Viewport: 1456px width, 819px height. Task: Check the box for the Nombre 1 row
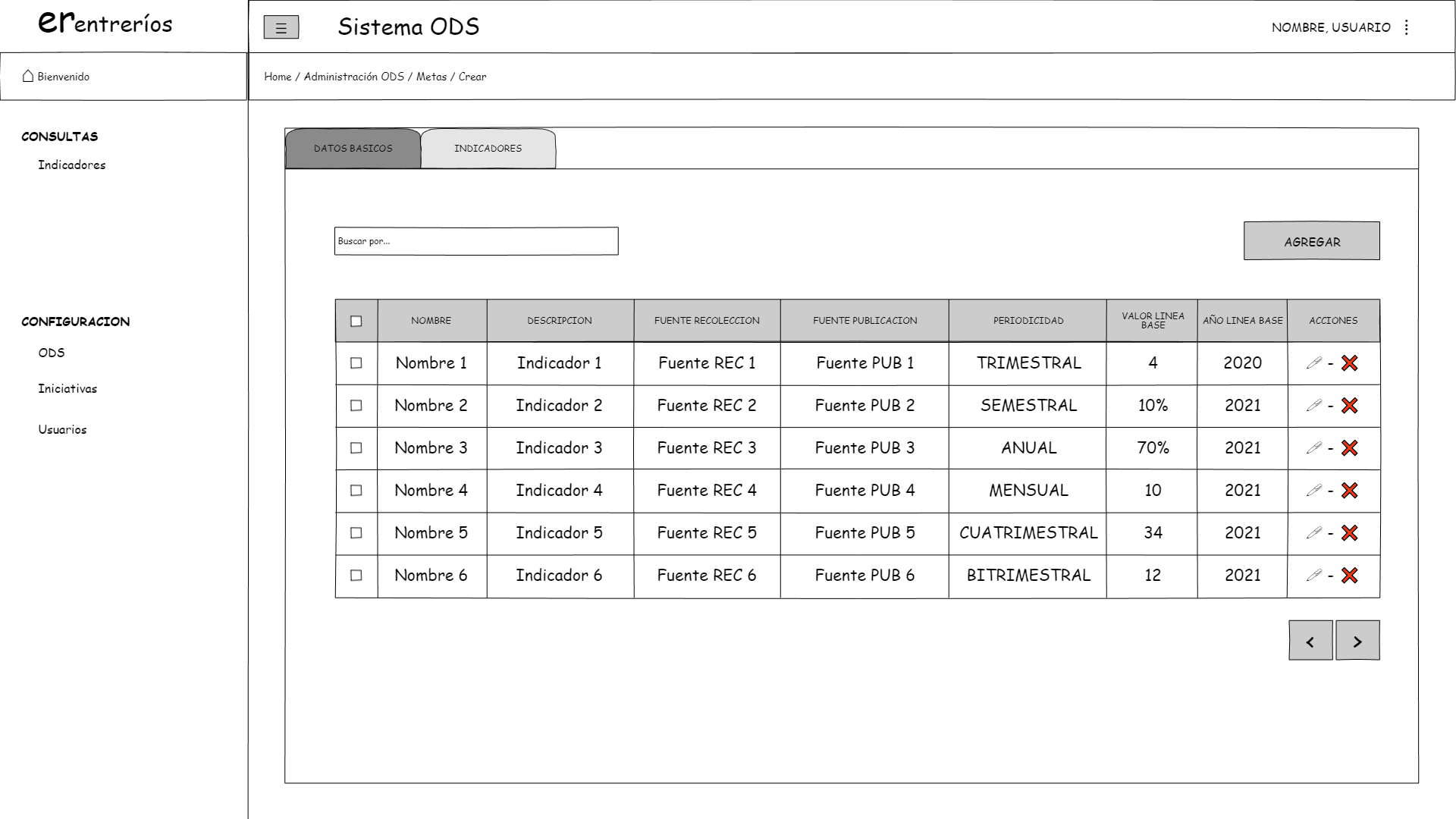coord(356,363)
